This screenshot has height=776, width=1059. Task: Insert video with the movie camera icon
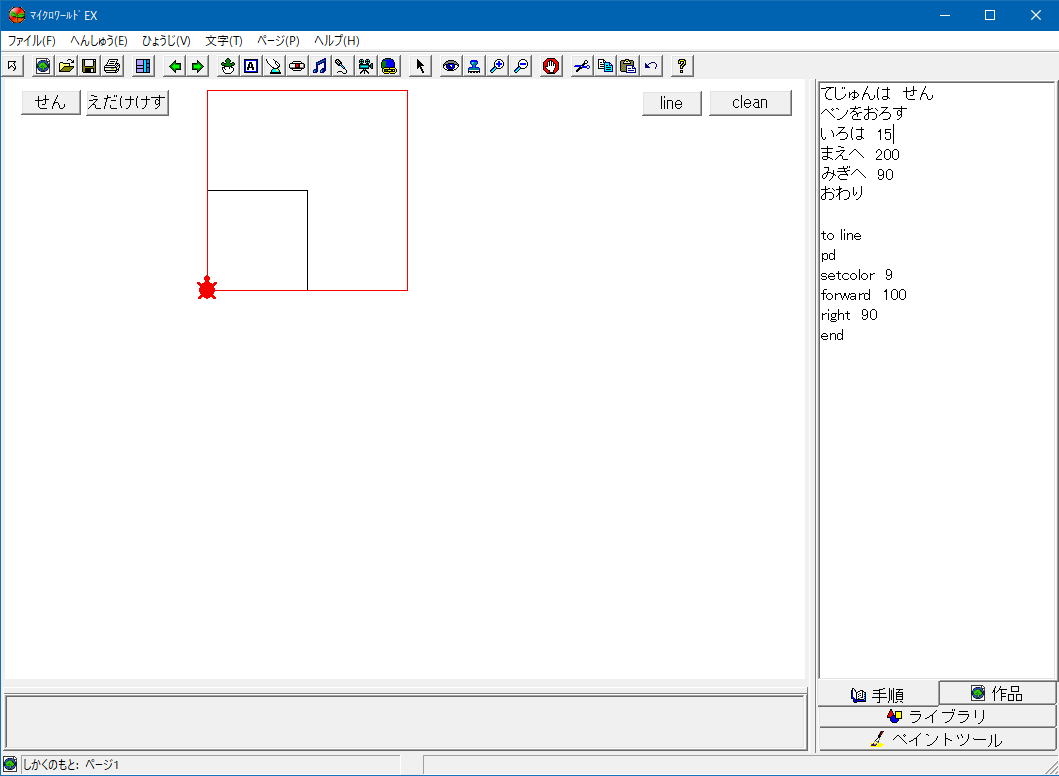[365, 66]
